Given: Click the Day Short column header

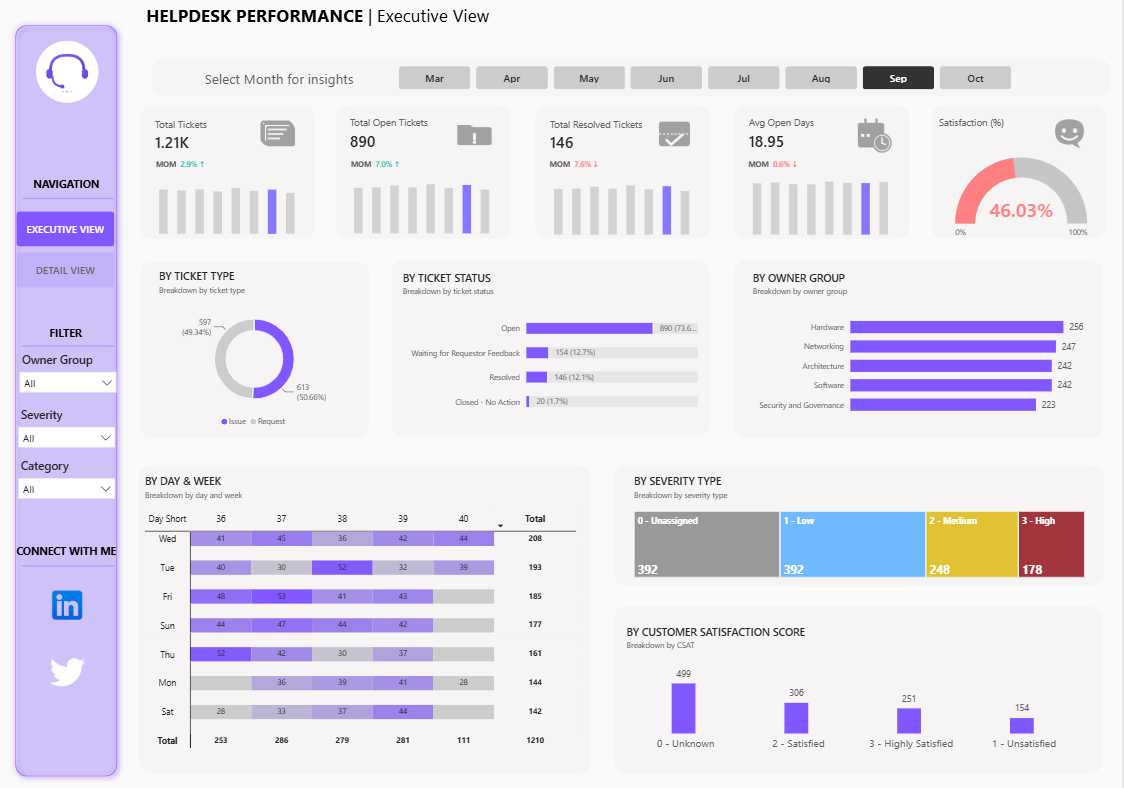Looking at the screenshot, I should pos(167,518).
